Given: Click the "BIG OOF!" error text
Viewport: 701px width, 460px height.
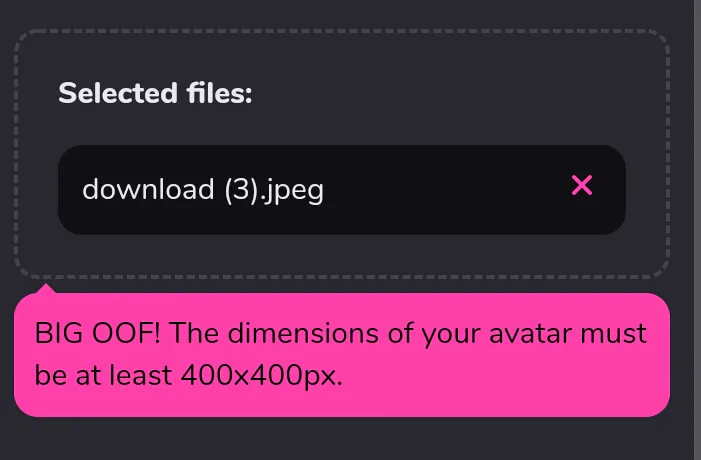Looking at the screenshot, I should [97, 333].
